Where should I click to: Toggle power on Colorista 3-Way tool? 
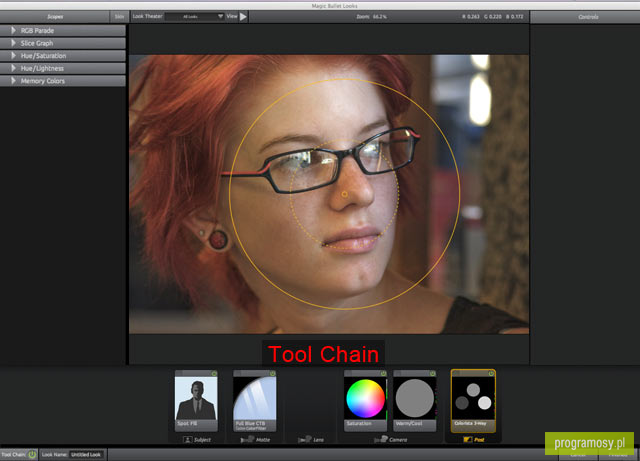pyautogui.click(x=491, y=374)
